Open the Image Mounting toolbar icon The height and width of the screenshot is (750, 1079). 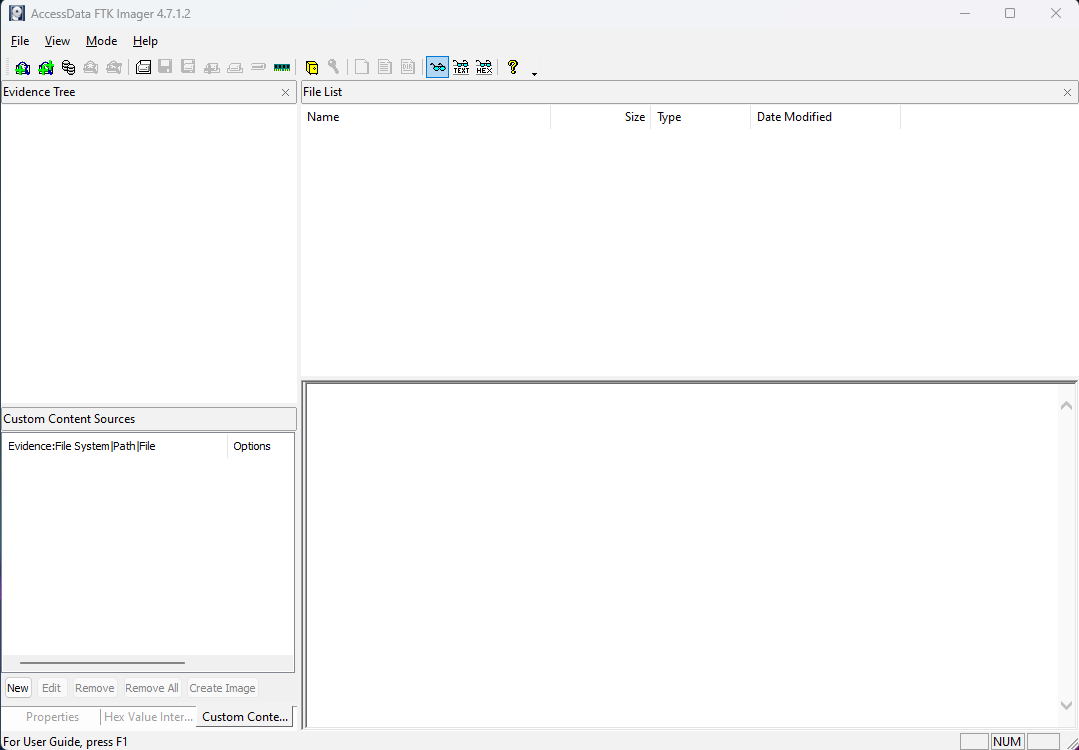[x=68, y=67]
